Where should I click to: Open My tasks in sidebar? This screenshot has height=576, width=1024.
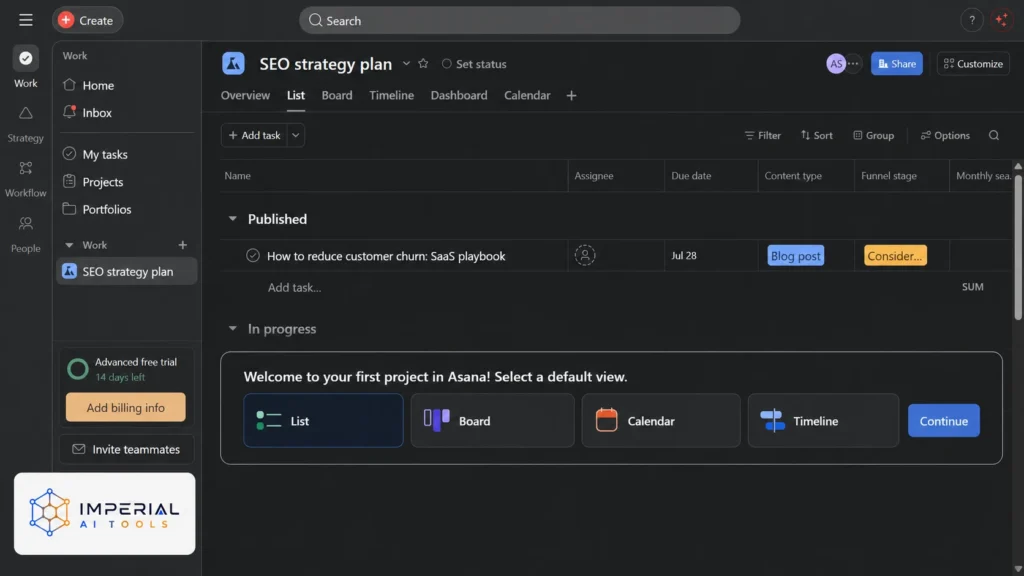tap(104, 155)
